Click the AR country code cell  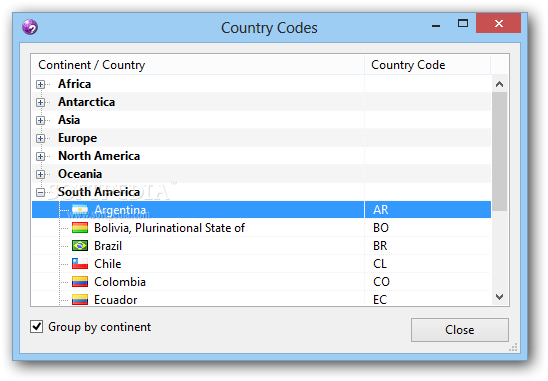[428, 210]
